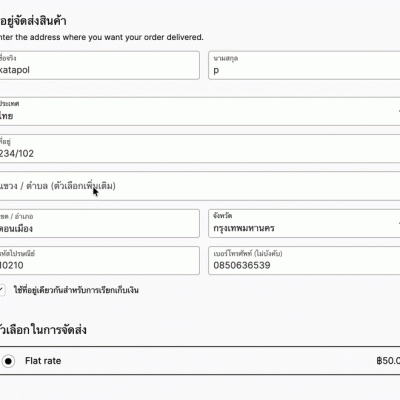The width and height of the screenshot is (400, 400).
Task: Click the เบอร์โทรศัพท์ (ไม่บังคับ) field label
Action: click(x=248, y=254)
